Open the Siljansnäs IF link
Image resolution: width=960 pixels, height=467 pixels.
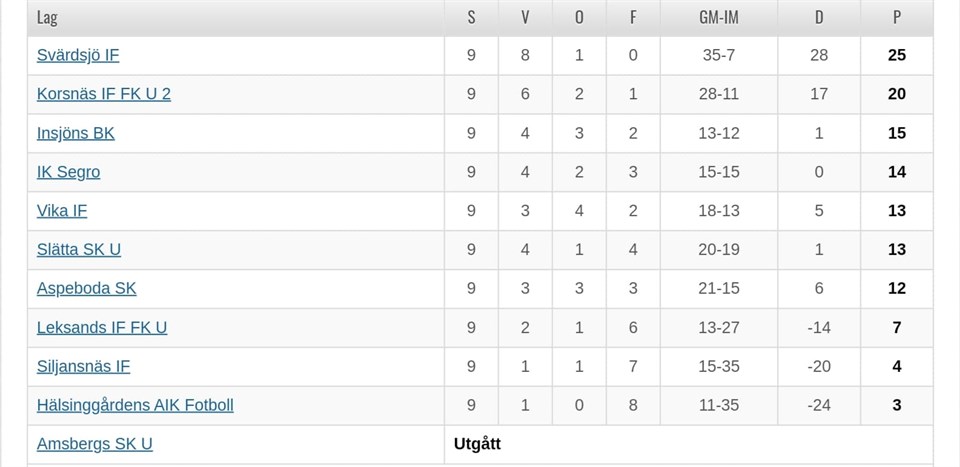pos(83,367)
